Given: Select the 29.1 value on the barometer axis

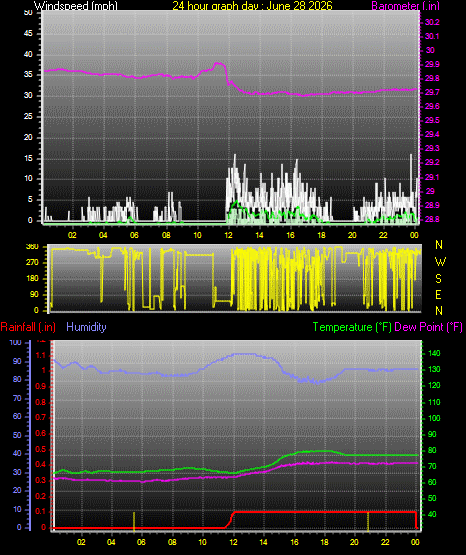Looking at the screenshot, I should (x=432, y=177).
